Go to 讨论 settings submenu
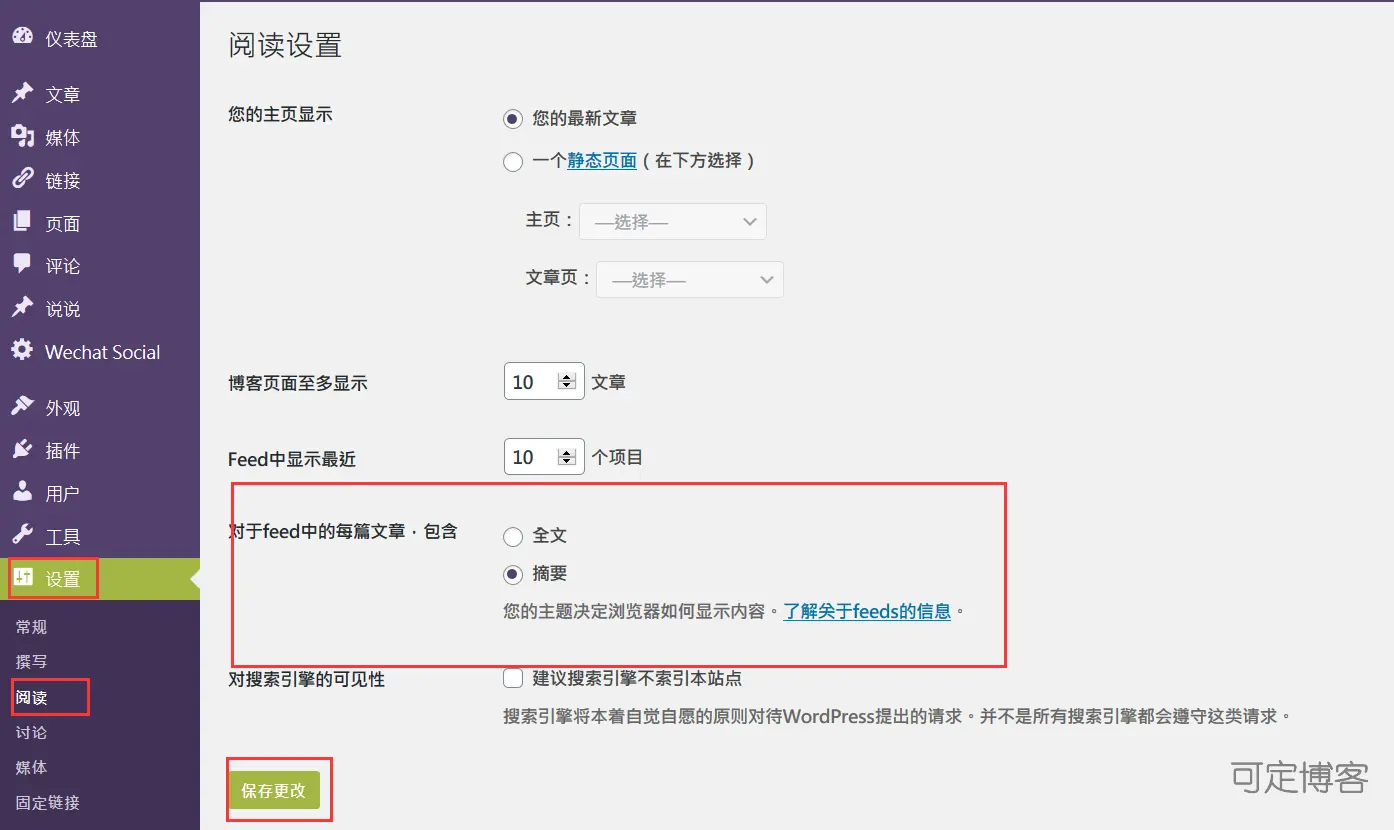Viewport: 1394px width, 830px height. 31,732
